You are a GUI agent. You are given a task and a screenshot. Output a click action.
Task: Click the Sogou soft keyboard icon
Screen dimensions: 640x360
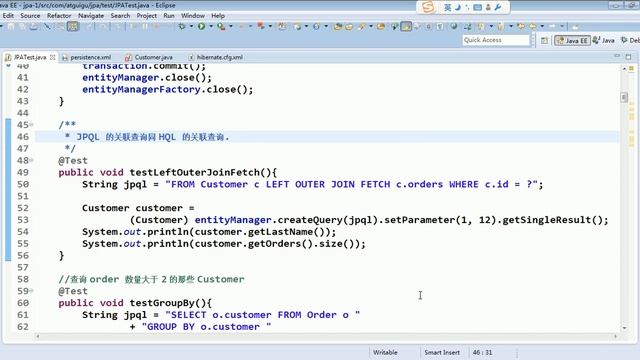click(x=478, y=7)
